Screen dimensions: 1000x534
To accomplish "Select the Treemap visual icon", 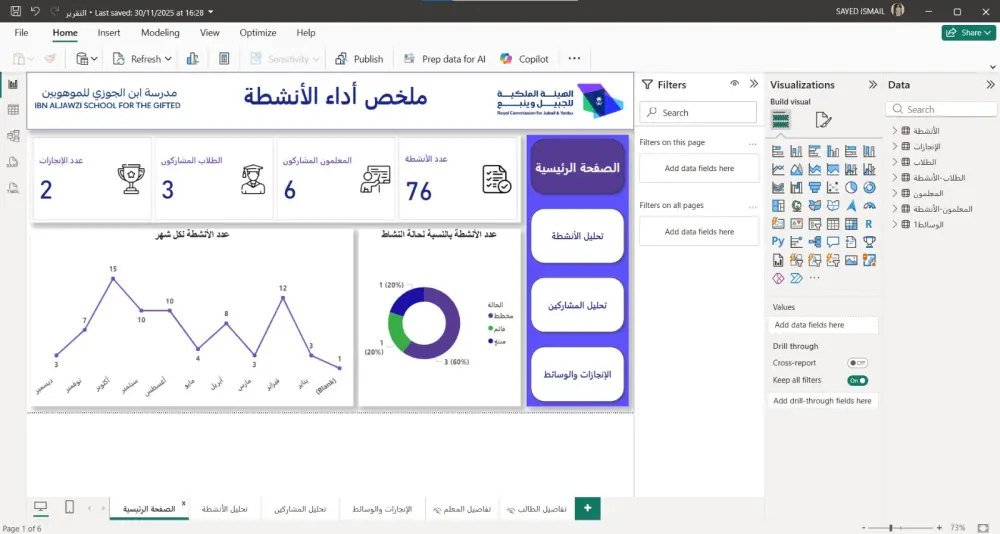I will coord(778,205).
